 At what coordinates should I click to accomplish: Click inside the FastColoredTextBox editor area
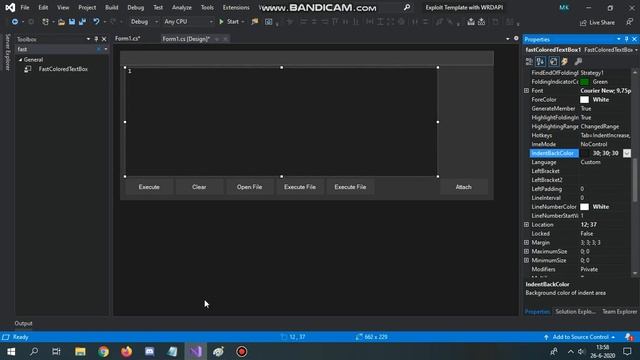[282, 122]
